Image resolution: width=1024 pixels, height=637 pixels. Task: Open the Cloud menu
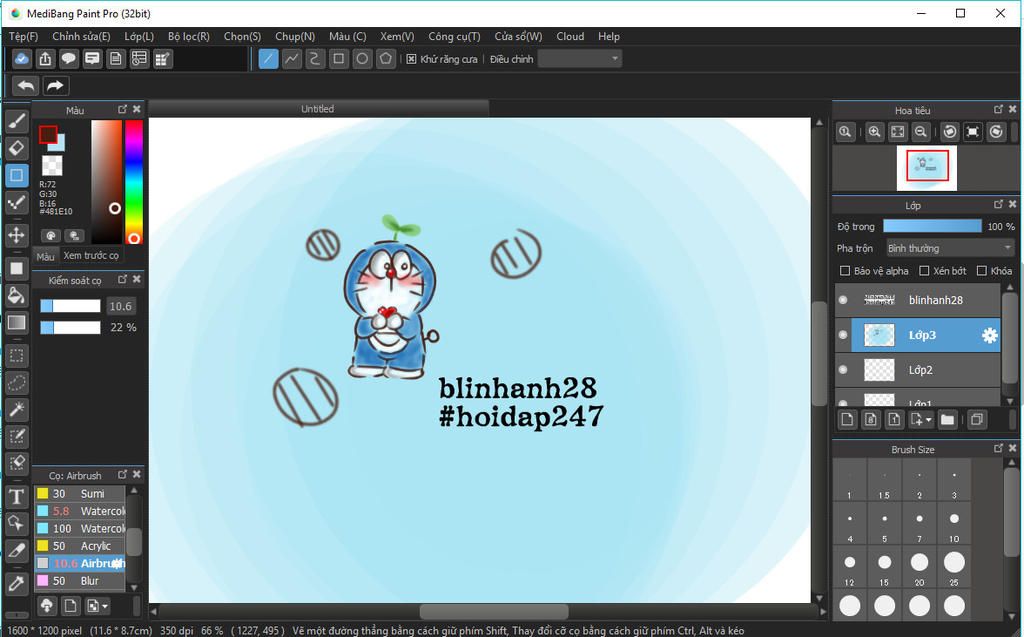click(570, 37)
